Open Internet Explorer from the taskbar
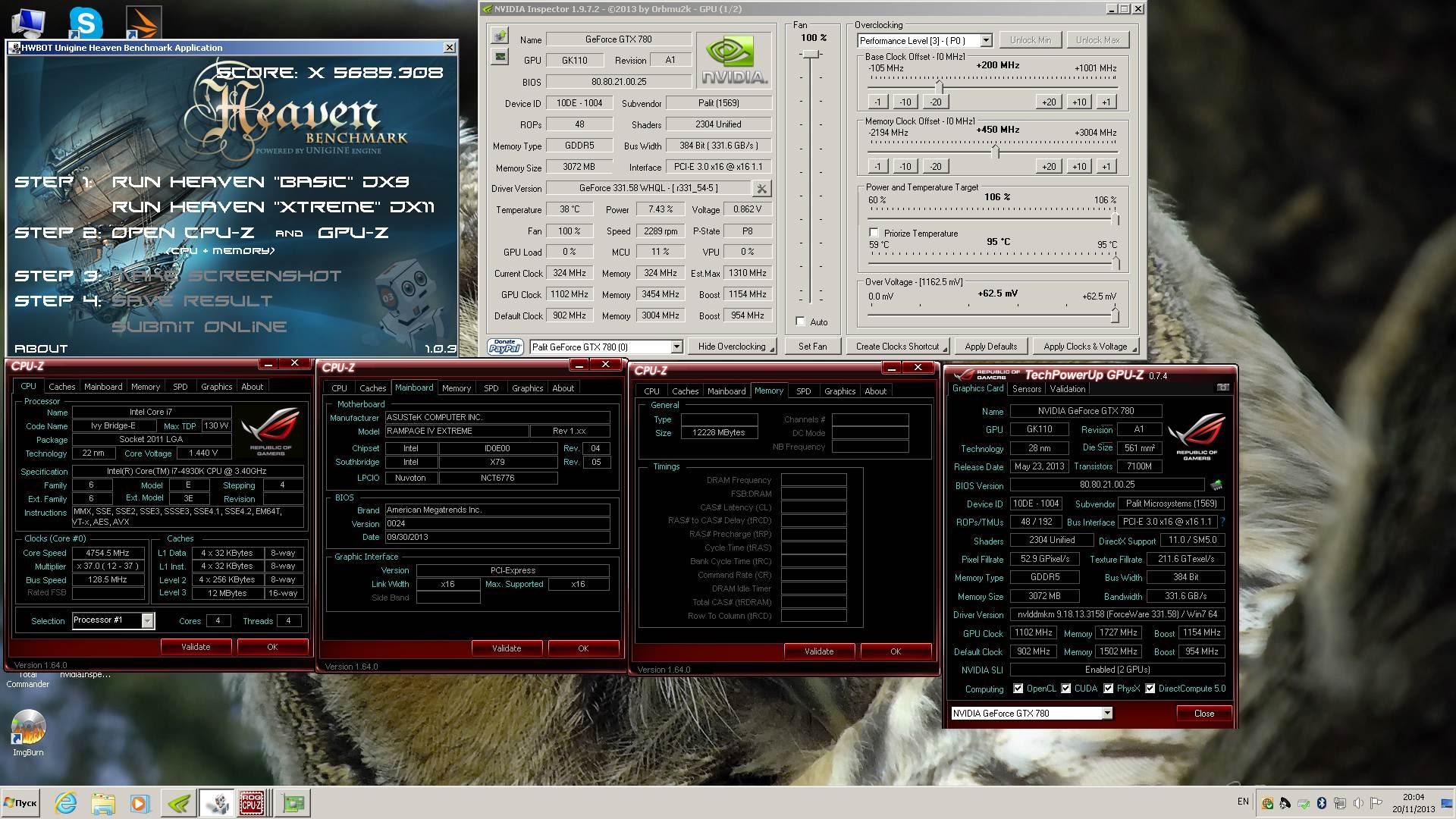Viewport: 1456px width, 819px height. (66, 802)
